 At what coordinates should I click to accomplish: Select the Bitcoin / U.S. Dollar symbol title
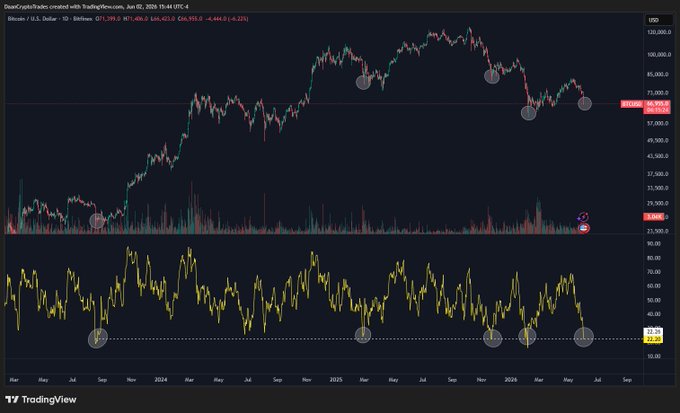(33, 19)
